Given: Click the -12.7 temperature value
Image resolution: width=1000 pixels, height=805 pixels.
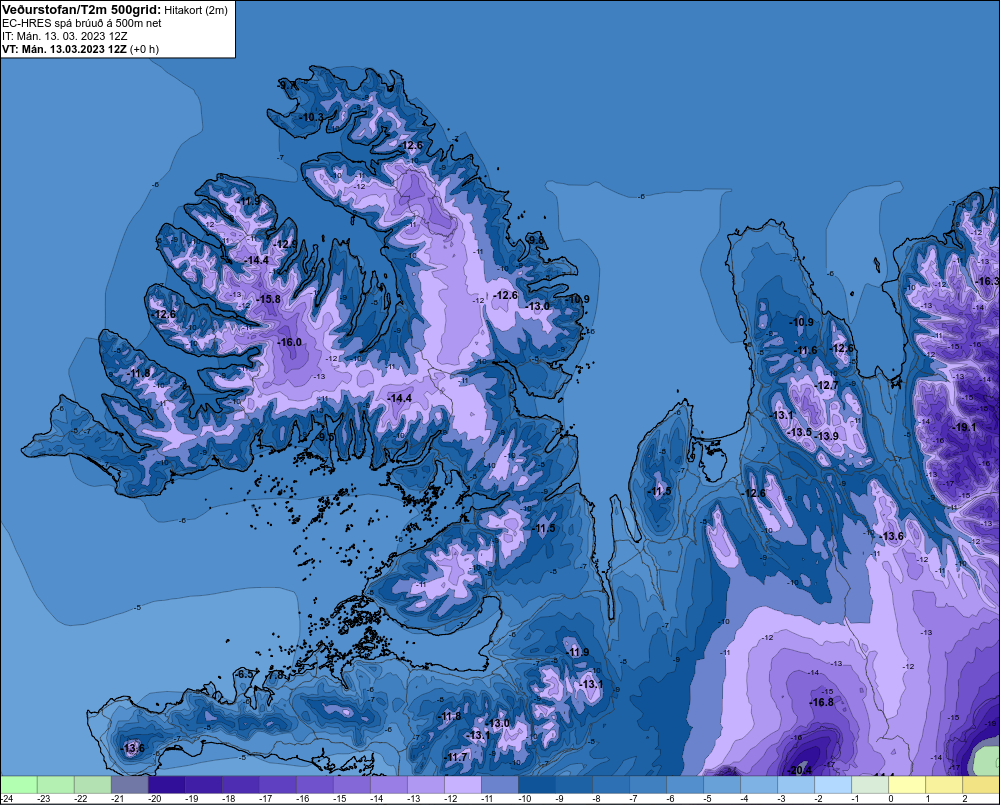Looking at the screenshot, I should tap(827, 385).
